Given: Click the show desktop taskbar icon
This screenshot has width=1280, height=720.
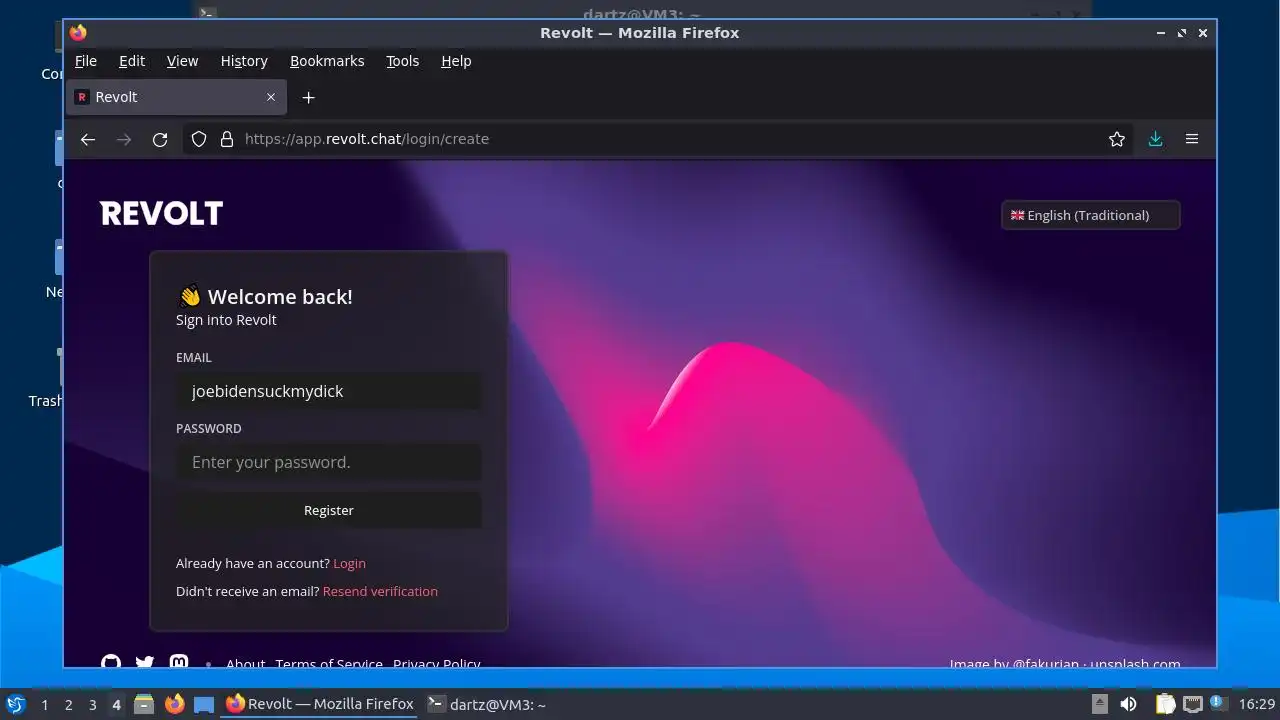Looking at the screenshot, I should 204,704.
